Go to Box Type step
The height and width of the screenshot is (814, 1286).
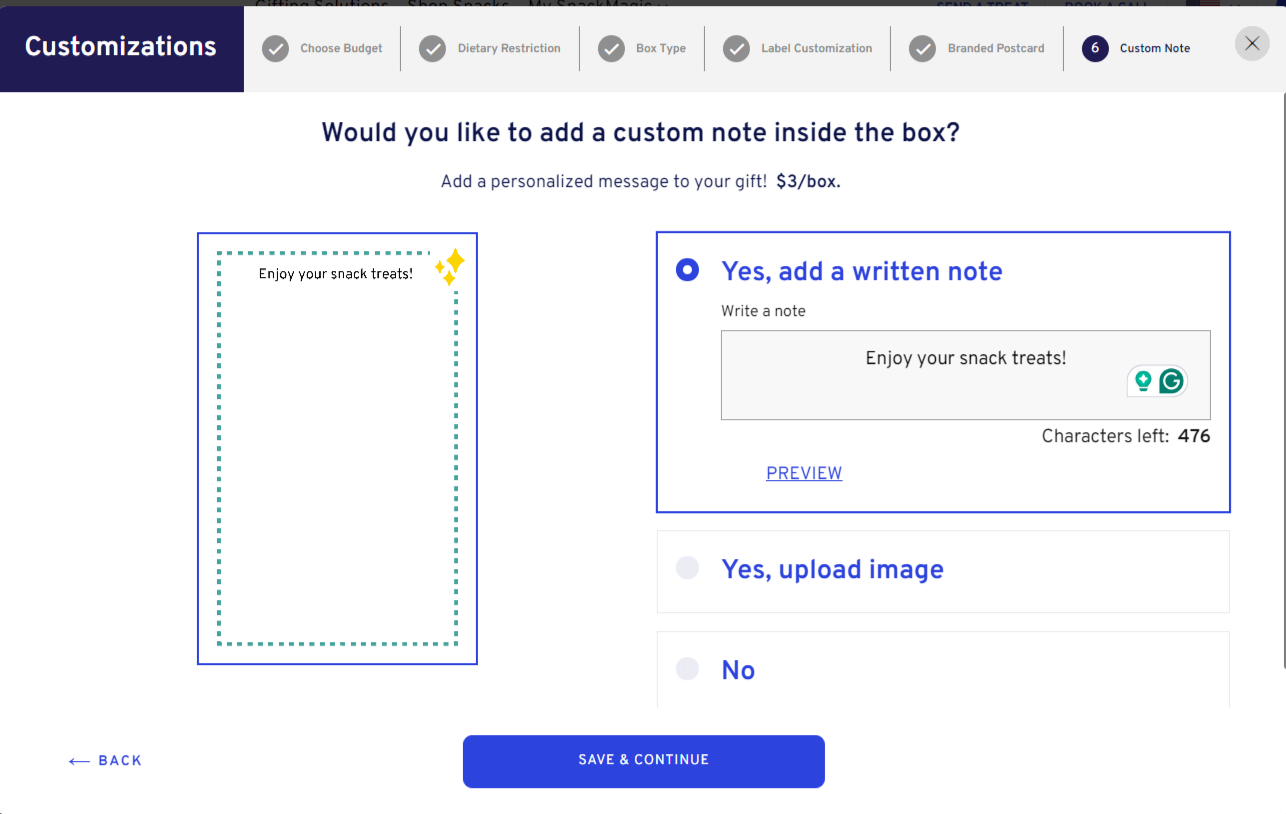661,49
